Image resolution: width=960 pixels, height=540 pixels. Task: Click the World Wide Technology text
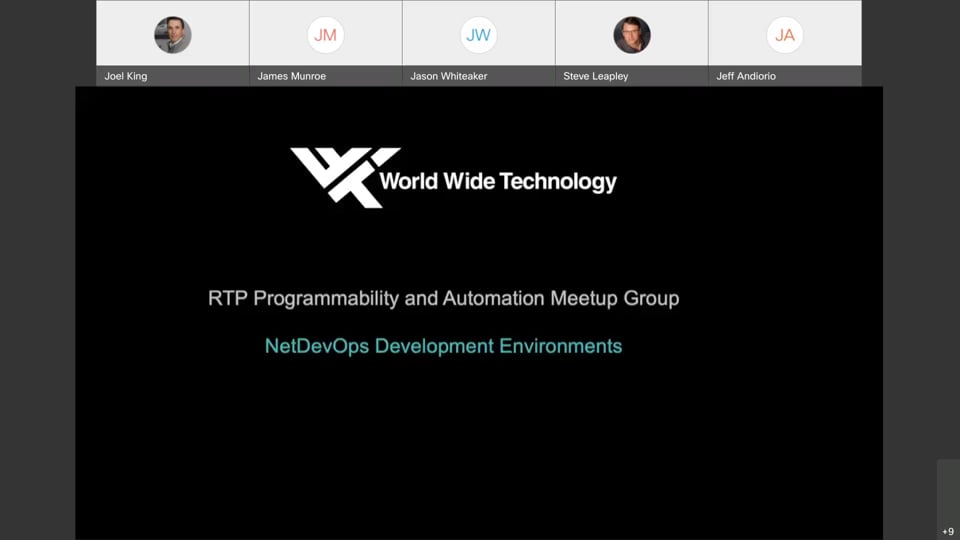(x=498, y=182)
